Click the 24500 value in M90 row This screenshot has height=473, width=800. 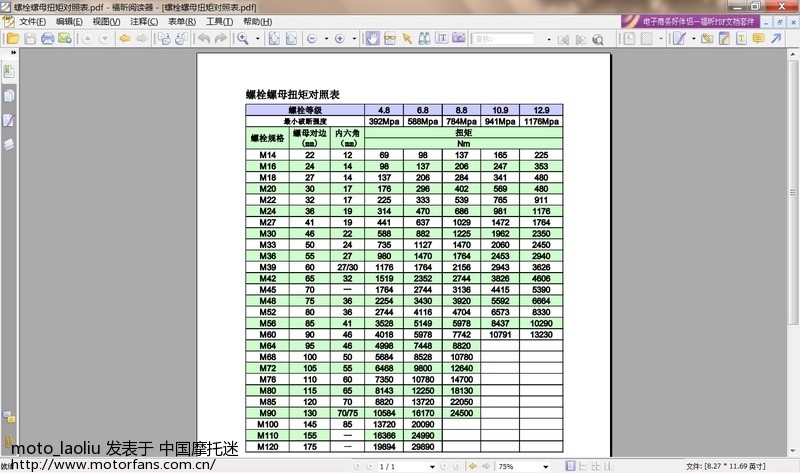pyautogui.click(x=461, y=413)
